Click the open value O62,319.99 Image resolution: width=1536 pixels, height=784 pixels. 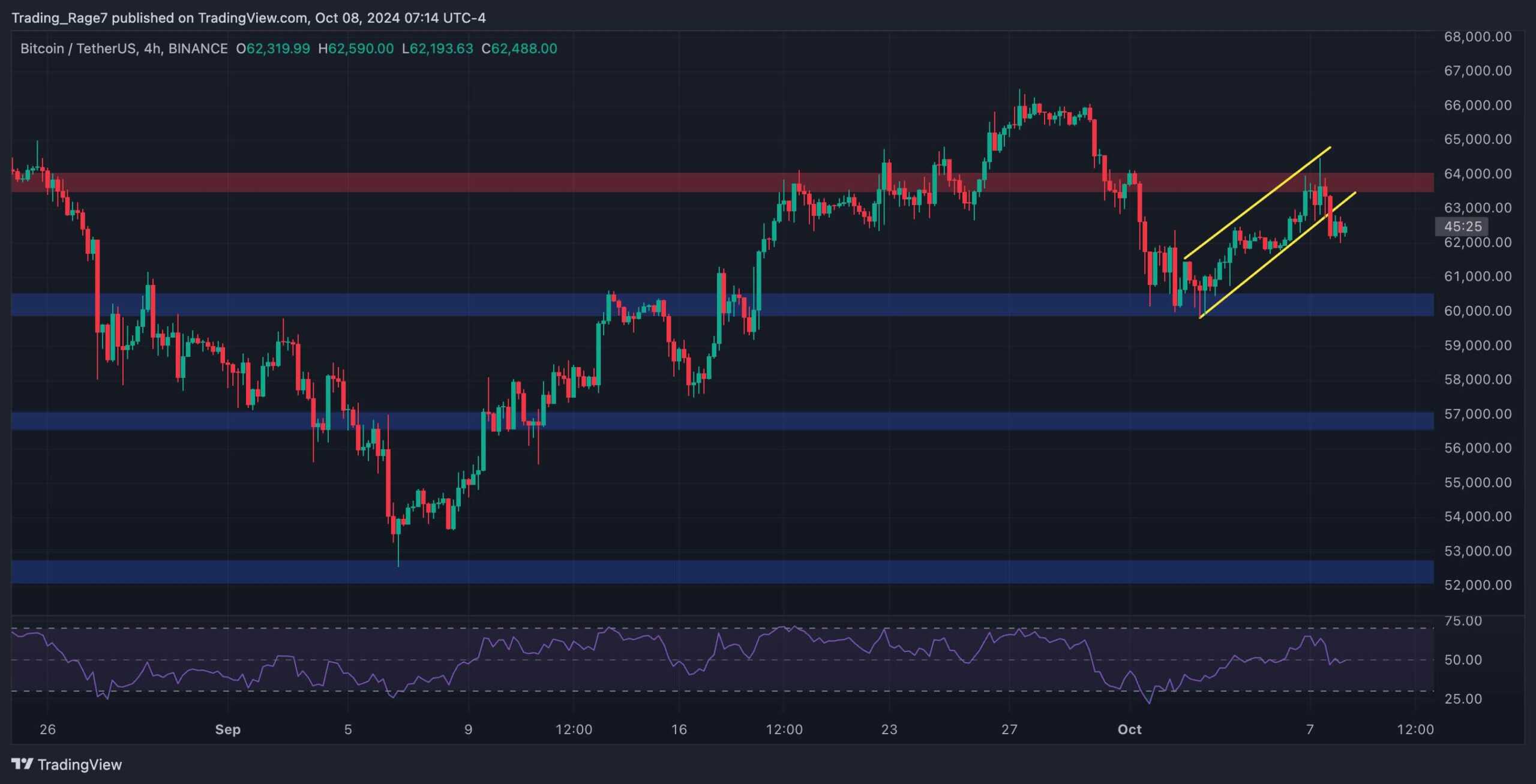pyautogui.click(x=273, y=49)
